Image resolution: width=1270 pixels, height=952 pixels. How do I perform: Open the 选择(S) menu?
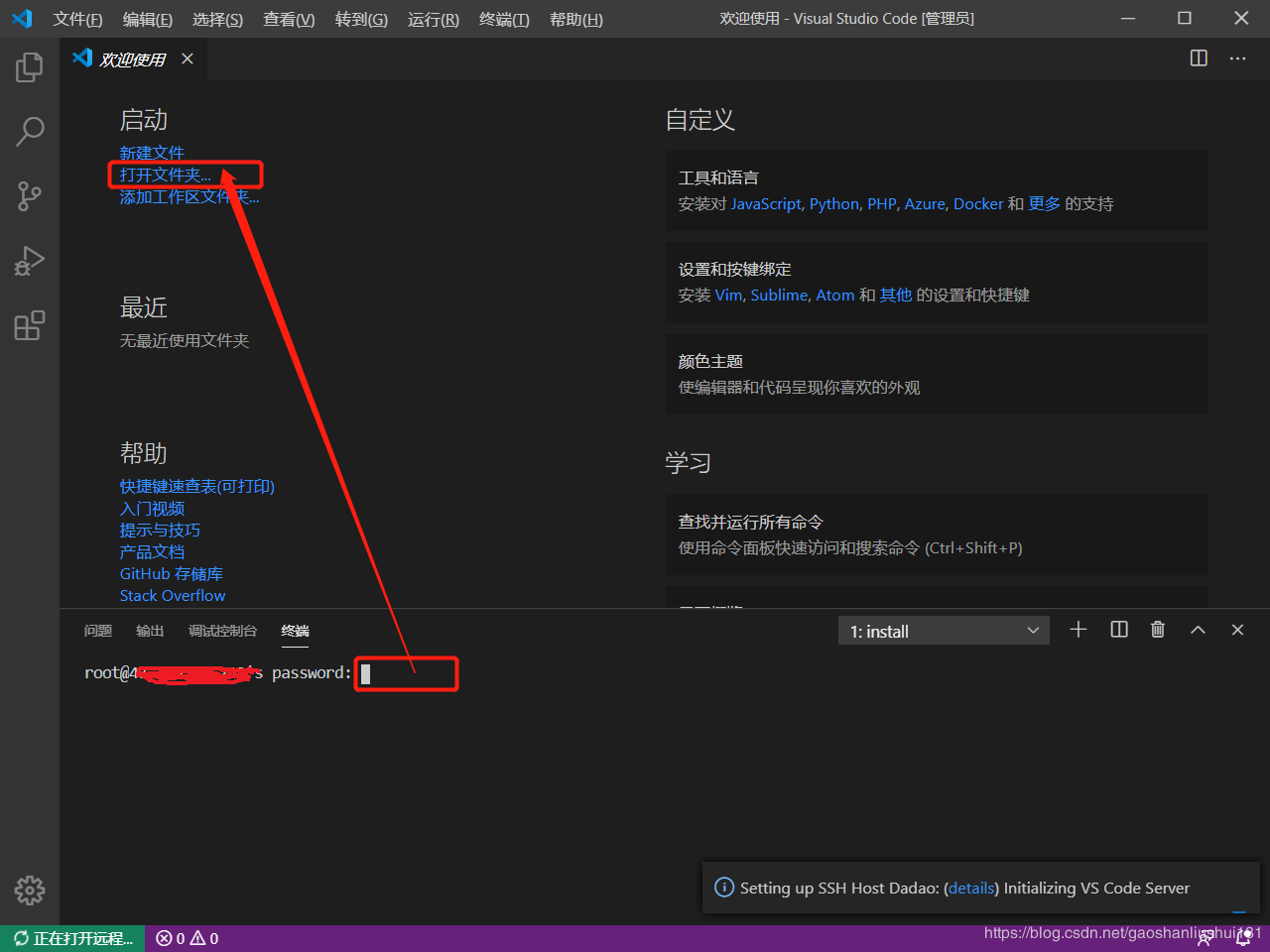(217, 20)
